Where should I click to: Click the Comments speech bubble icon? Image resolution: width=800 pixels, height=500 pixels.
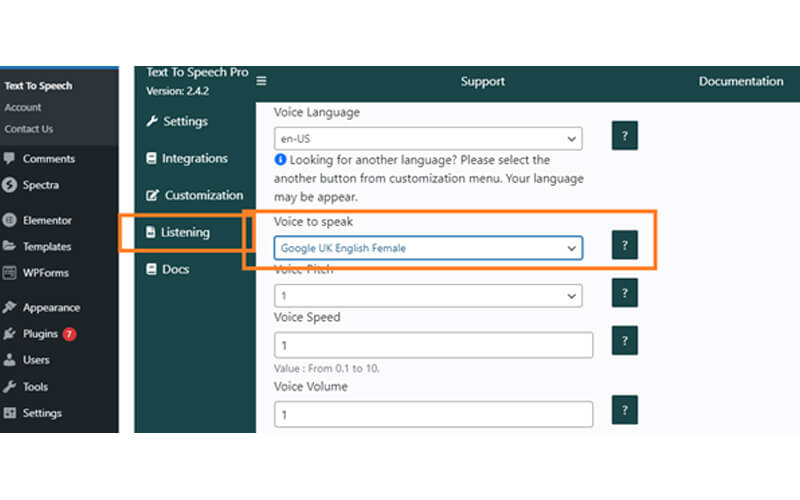tap(9, 158)
